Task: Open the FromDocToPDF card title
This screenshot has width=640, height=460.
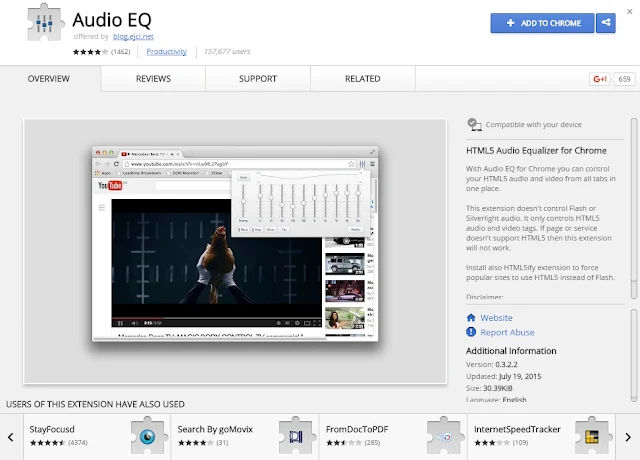Action: (x=357, y=429)
